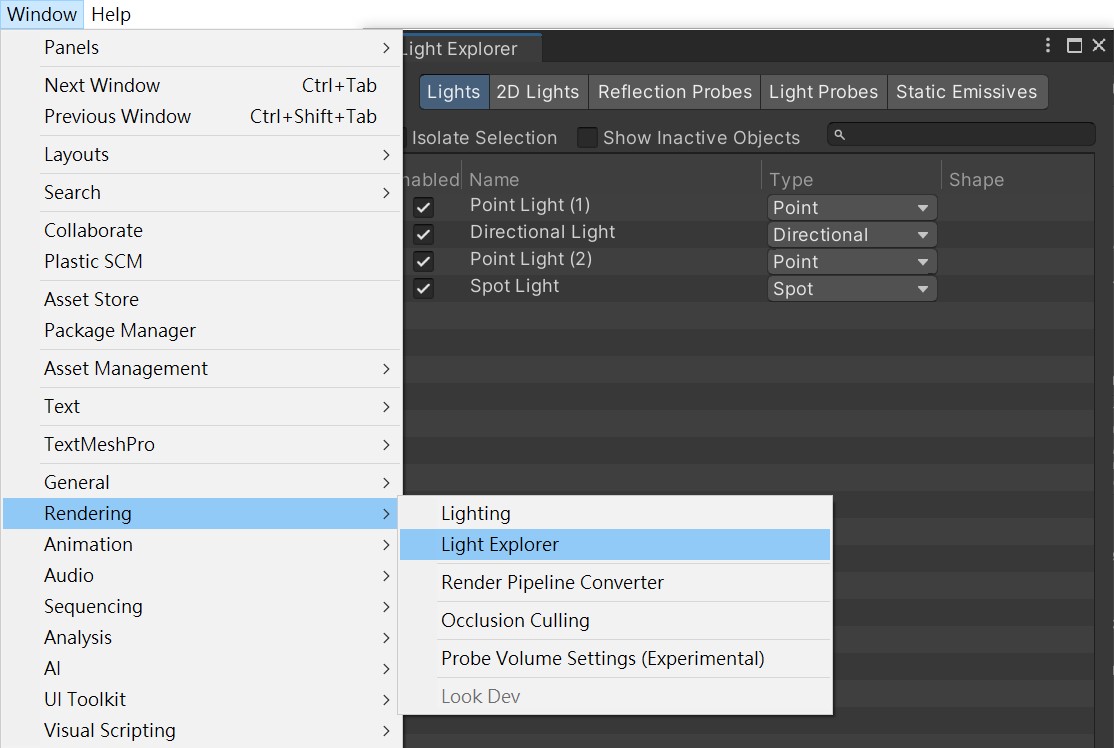Enable Show Inactive Objects checkbox
The width and height of the screenshot is (1114, 748).
tap(587, 137)
